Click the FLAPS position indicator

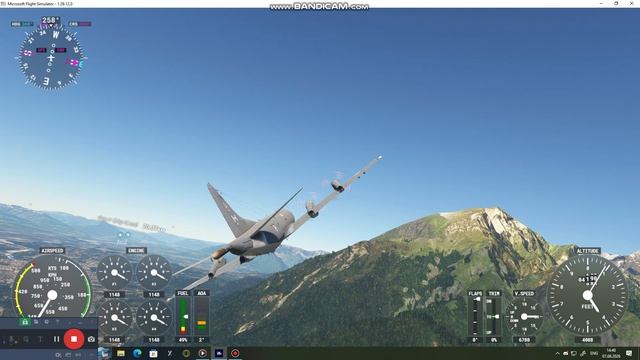475,316
